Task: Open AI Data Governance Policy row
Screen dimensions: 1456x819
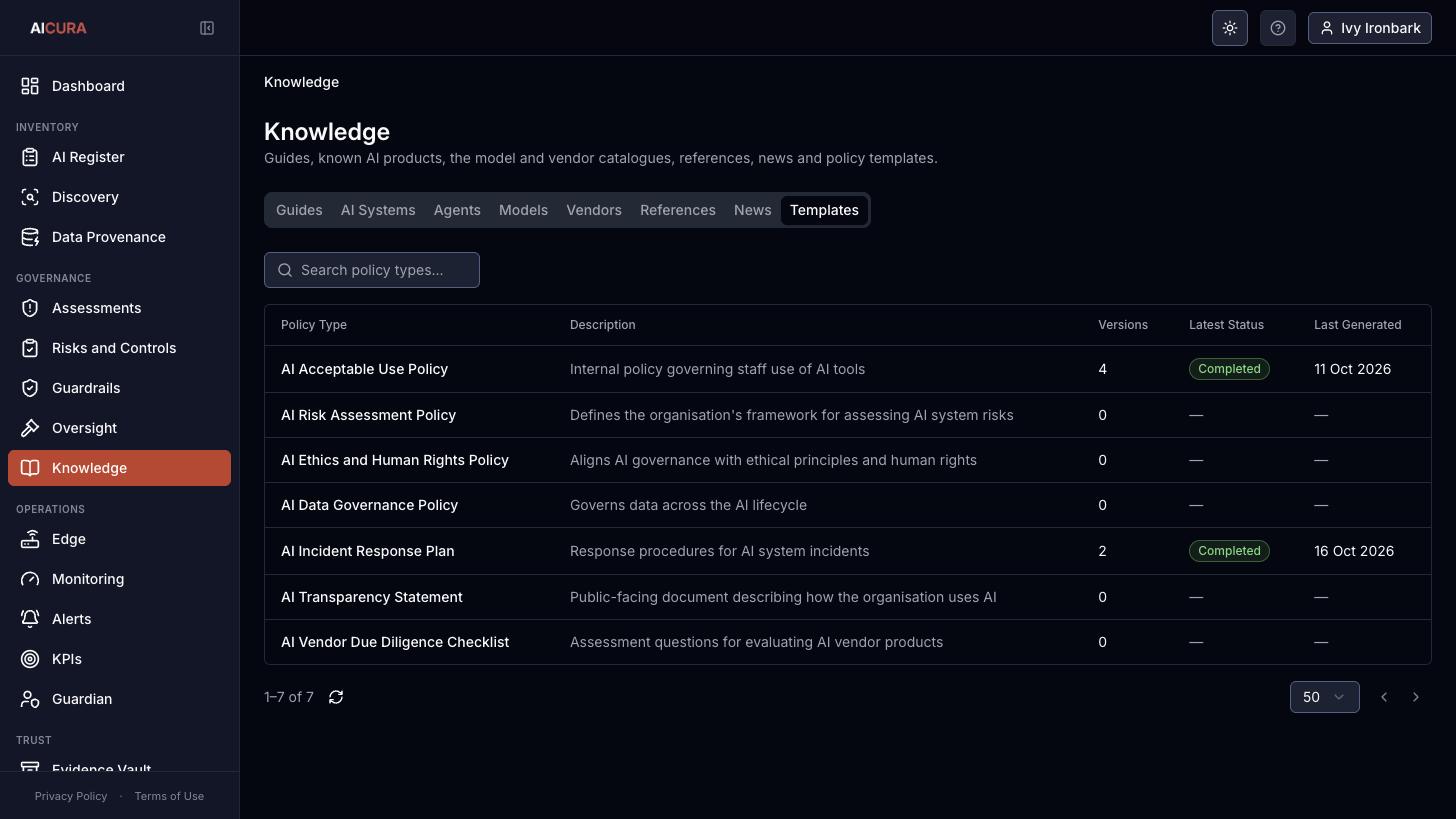Action: (x=848, y=505)
